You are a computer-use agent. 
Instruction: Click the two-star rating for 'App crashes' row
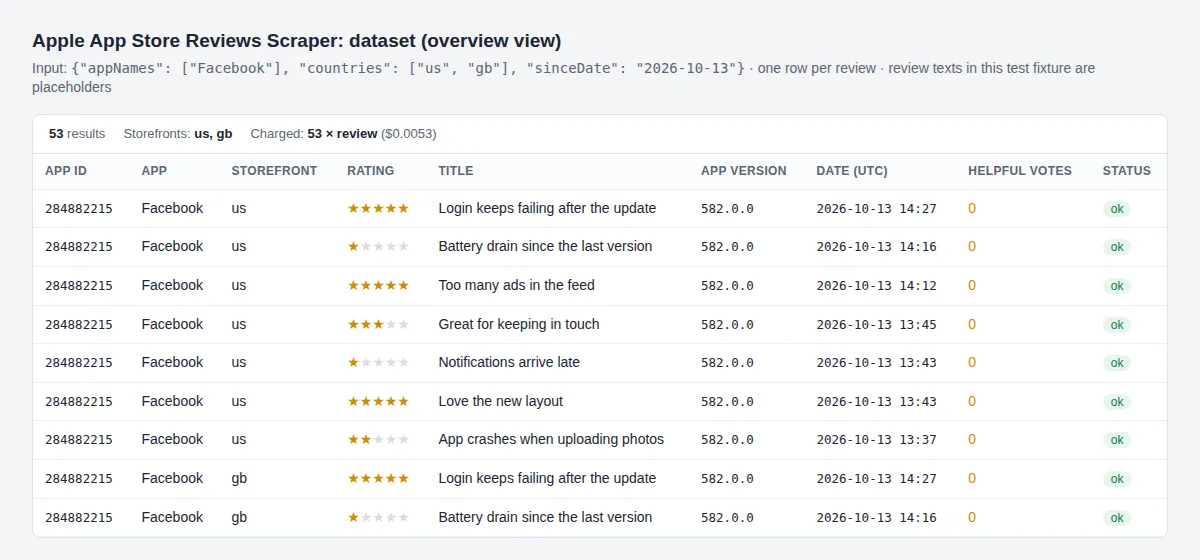[x=378, y=439]
